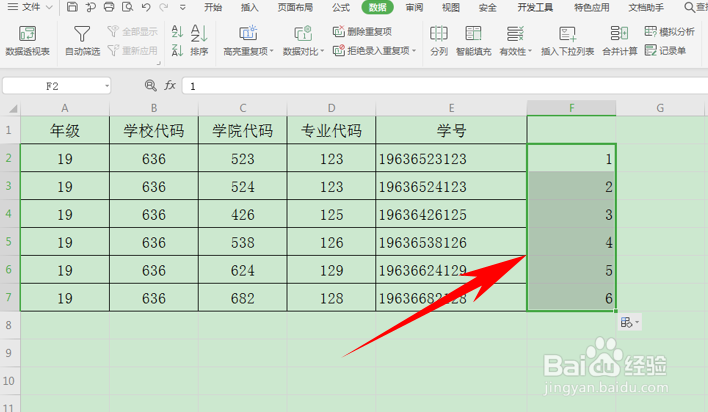Click the sort ascending A-Z icon

177,32
